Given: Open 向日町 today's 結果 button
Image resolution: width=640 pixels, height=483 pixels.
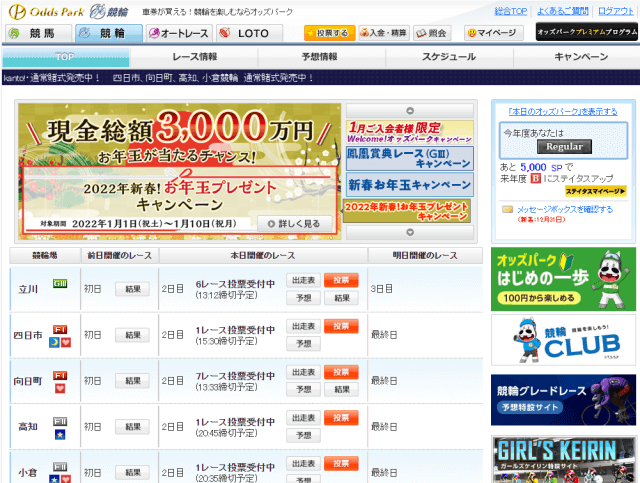Looking at the screenshot, I should point(341,390).
